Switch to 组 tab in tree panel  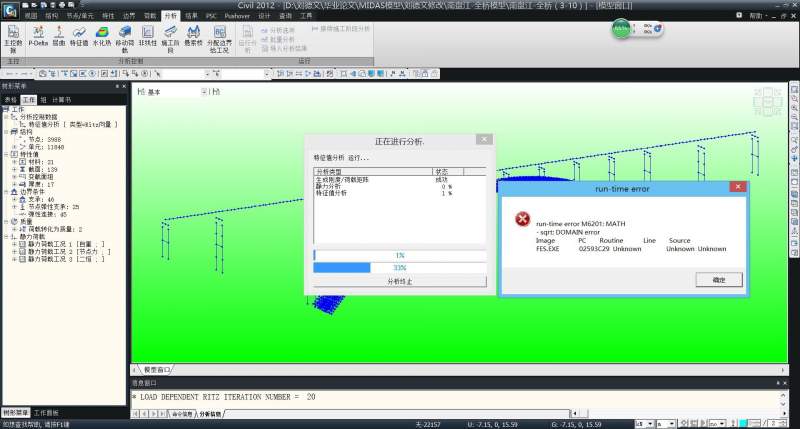(x=43, y=100)
